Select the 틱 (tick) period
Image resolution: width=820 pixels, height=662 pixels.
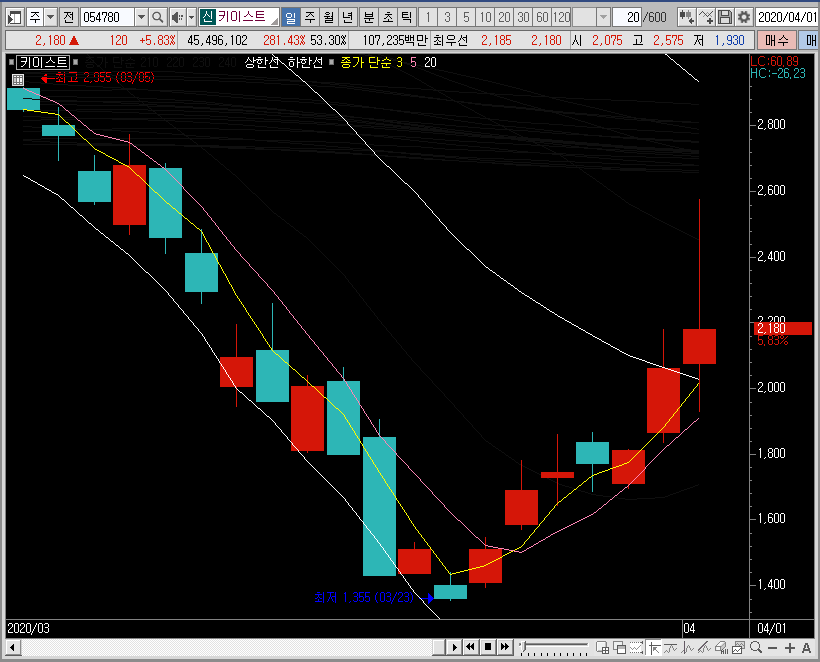click(406, 17)
